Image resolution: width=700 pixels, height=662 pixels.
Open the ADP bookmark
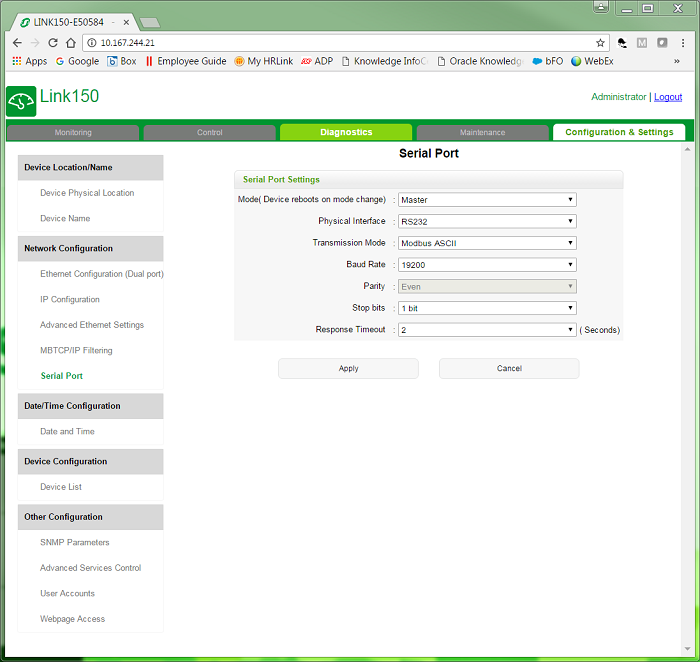pos(317,61)
